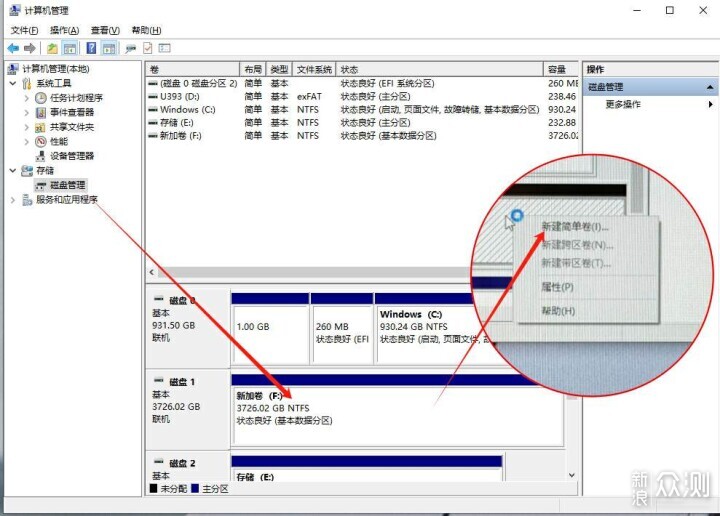
Task: Select the 1.00 GB partition on 磁盘 0
Action: click(x=270, y=329)
